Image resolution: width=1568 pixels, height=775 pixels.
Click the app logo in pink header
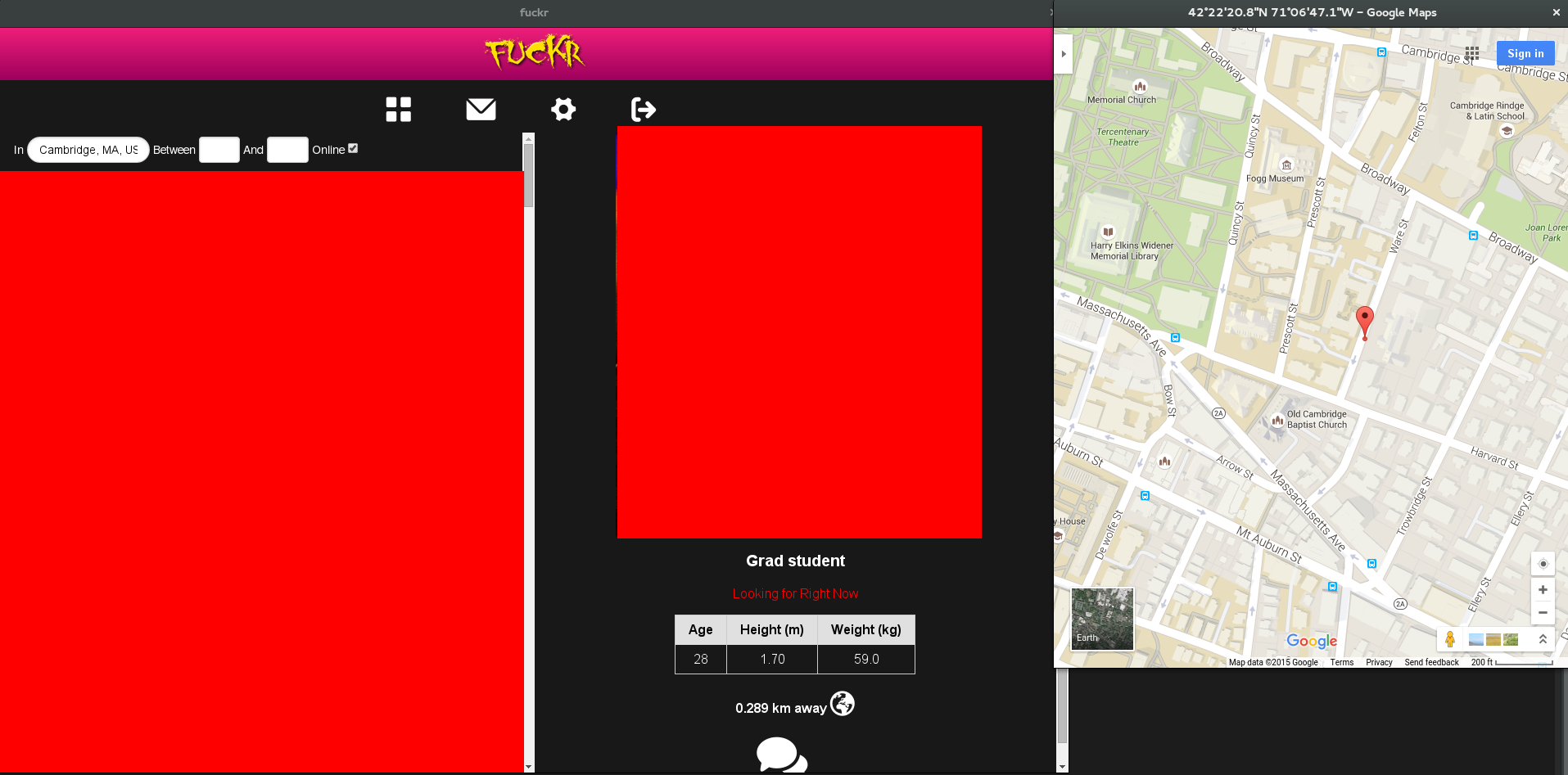(535, 52)
